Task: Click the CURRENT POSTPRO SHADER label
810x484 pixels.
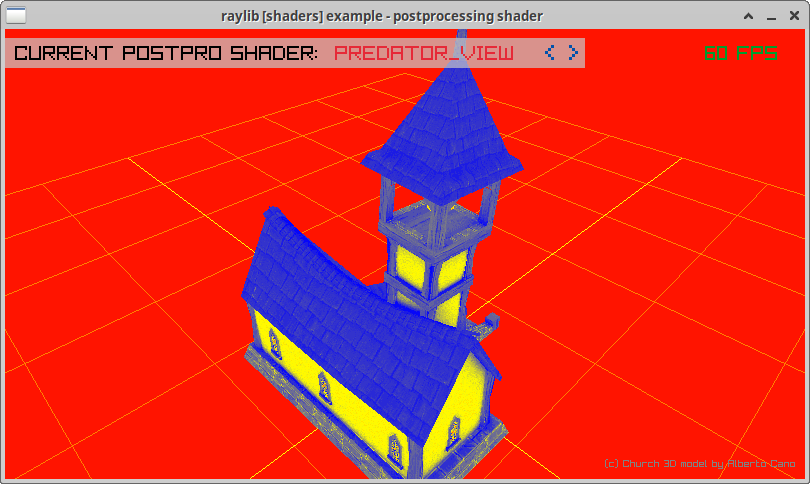Action: tap(166, 53)
